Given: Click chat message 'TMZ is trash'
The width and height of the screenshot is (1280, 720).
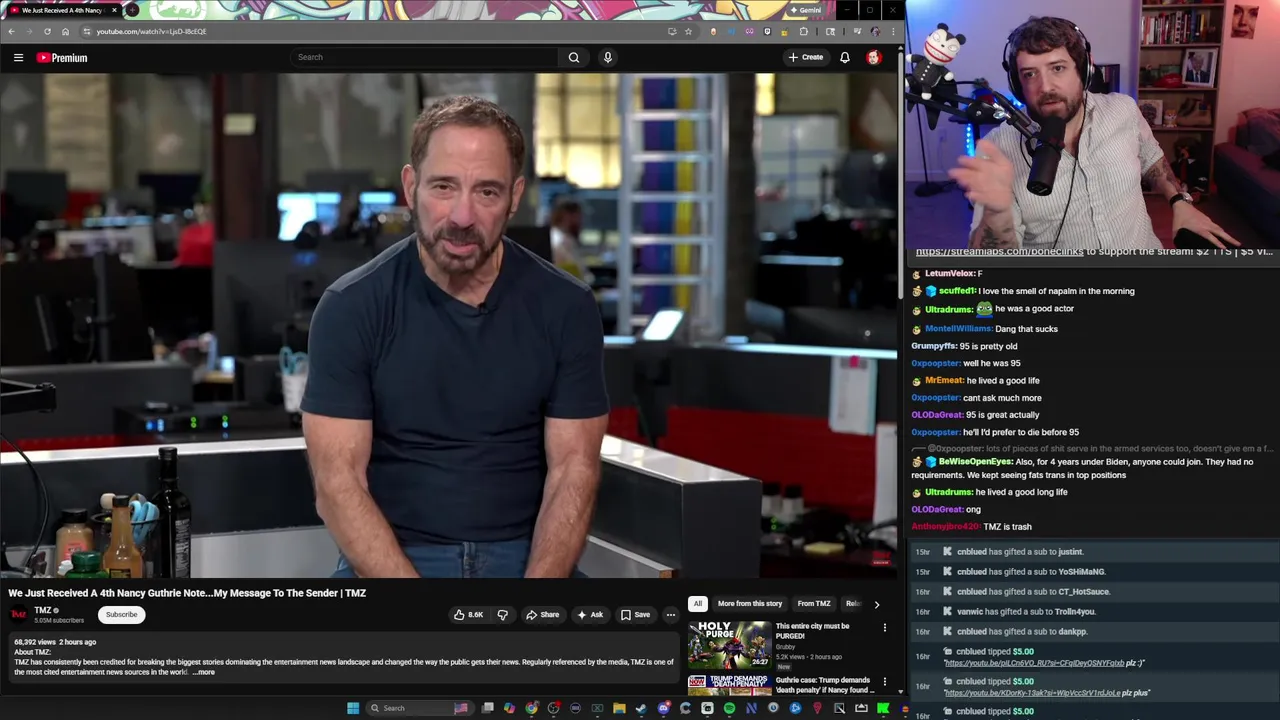Looking at the screenshot, I should point(1007,527).
